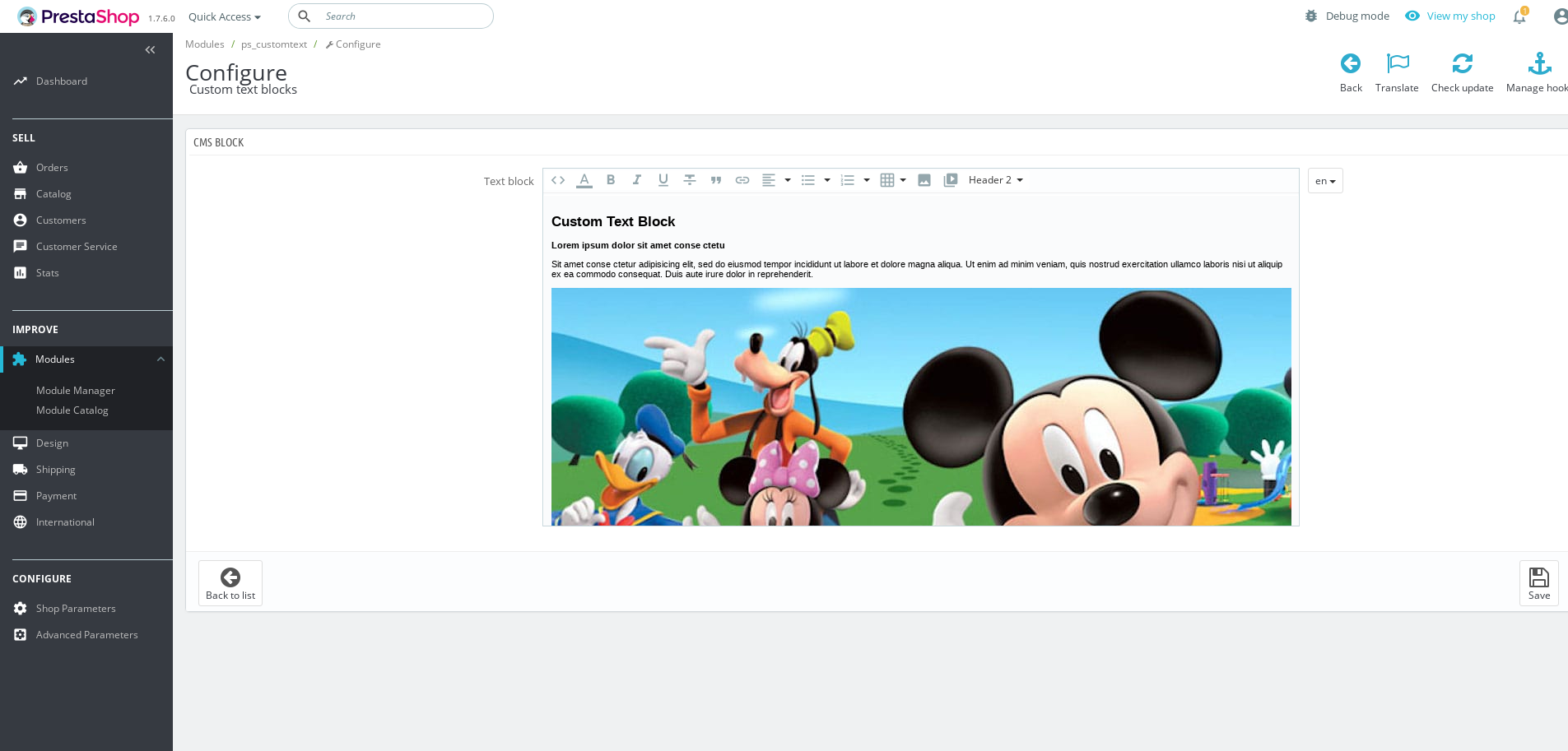Expand numbered list style options
The height and width of the screenshot is (751, 1568).
(x=867, y=180)
